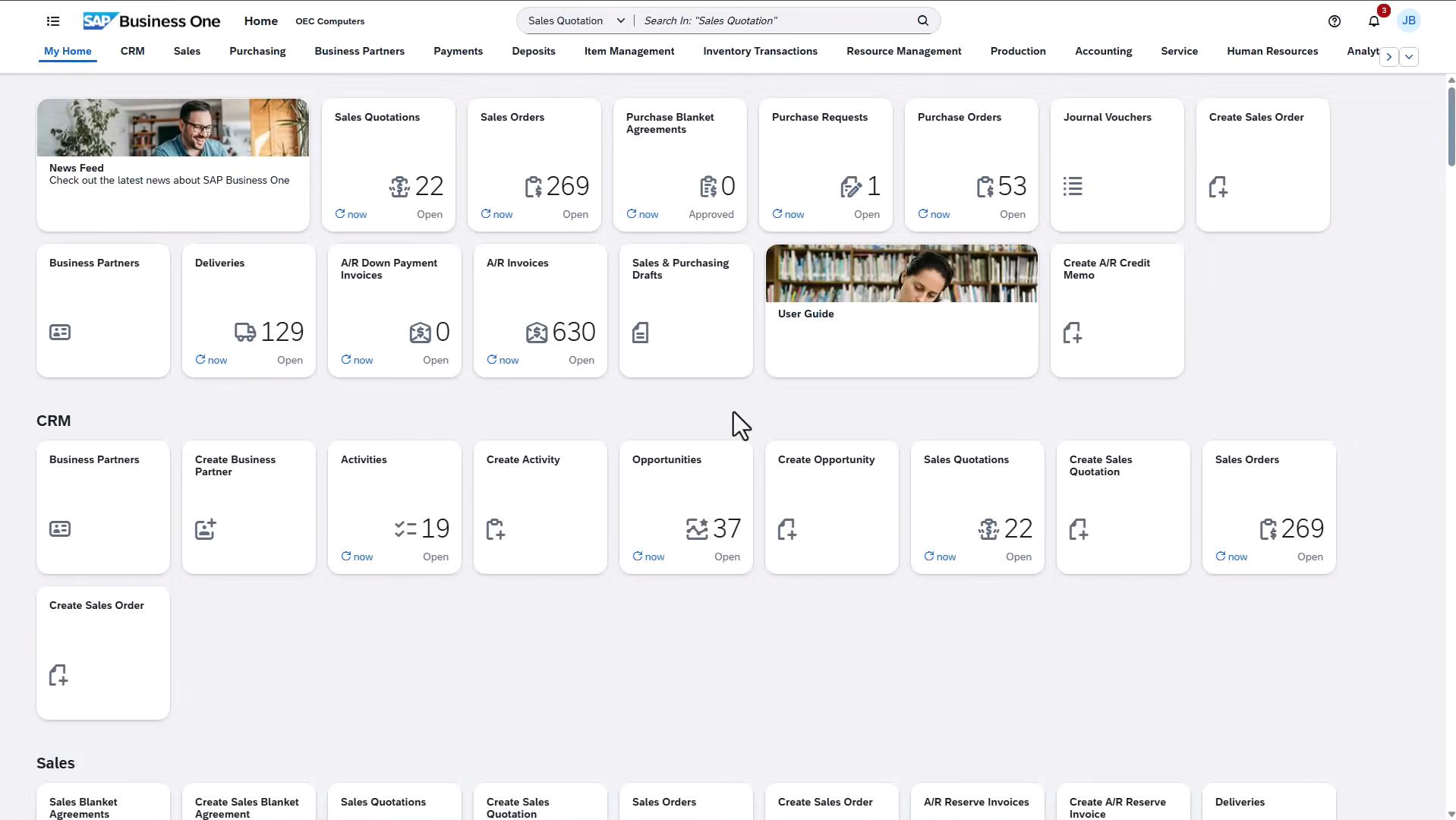Open the notifications bell

1374,21
